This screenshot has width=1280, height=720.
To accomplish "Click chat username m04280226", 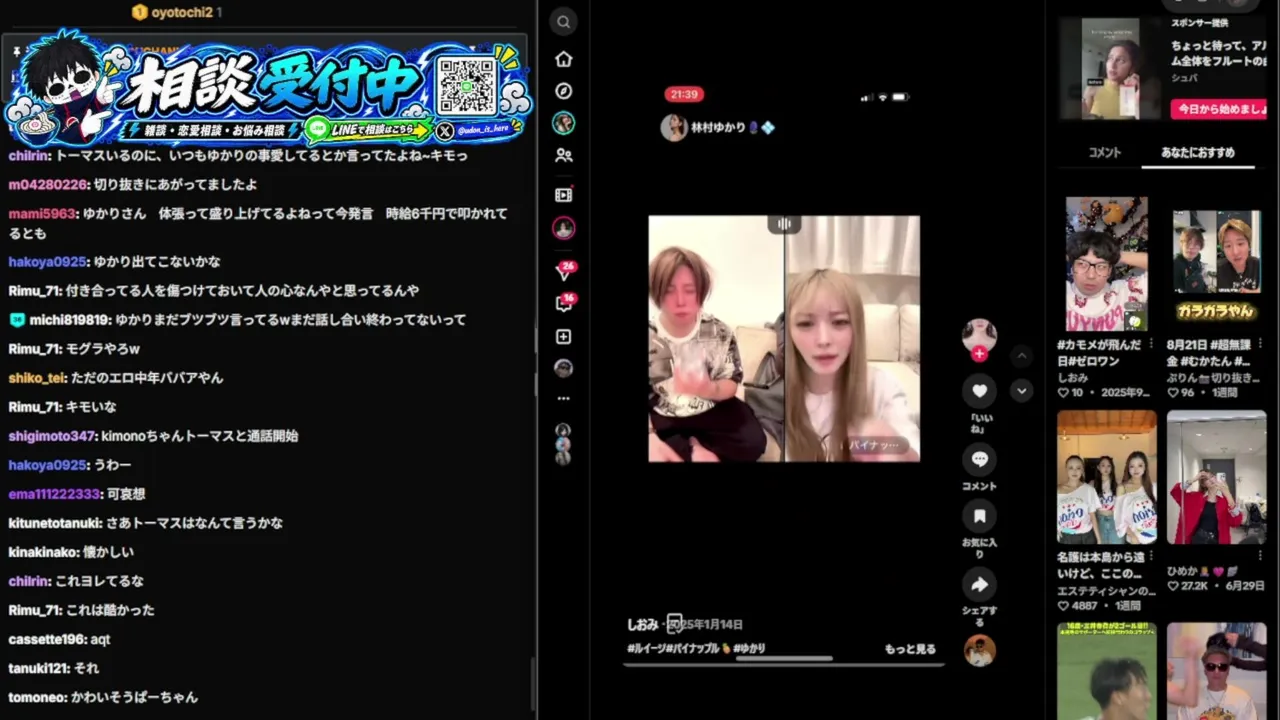I will point(48,185).
